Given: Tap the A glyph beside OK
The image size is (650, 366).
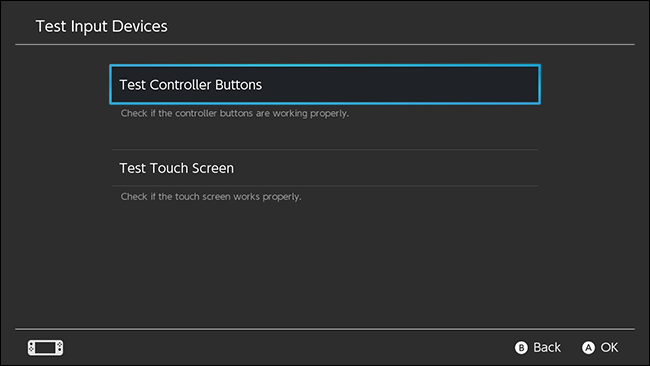Looking at the screenshot, I should [588, 347].
